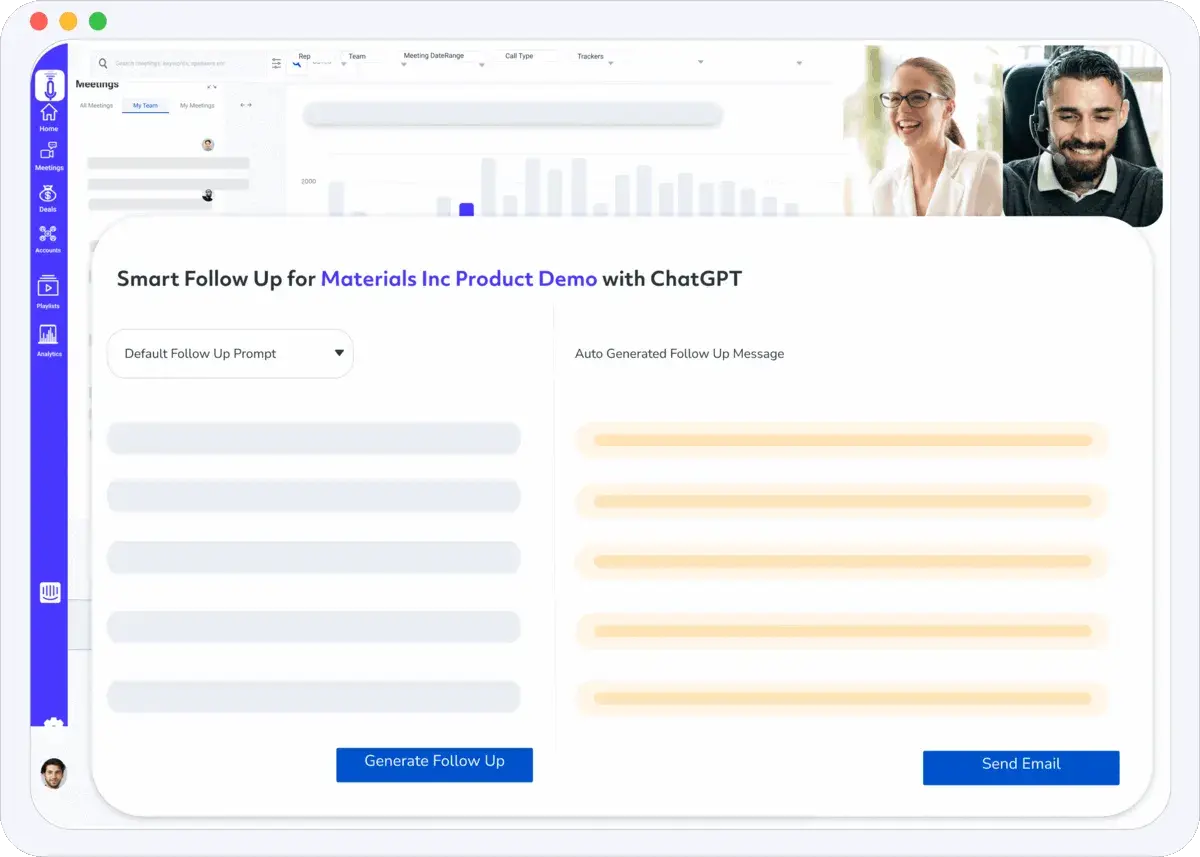Screen dimensions: 1200x857
Task: Go to Meetings in the sidebar
Action: (x=48, y=155)
